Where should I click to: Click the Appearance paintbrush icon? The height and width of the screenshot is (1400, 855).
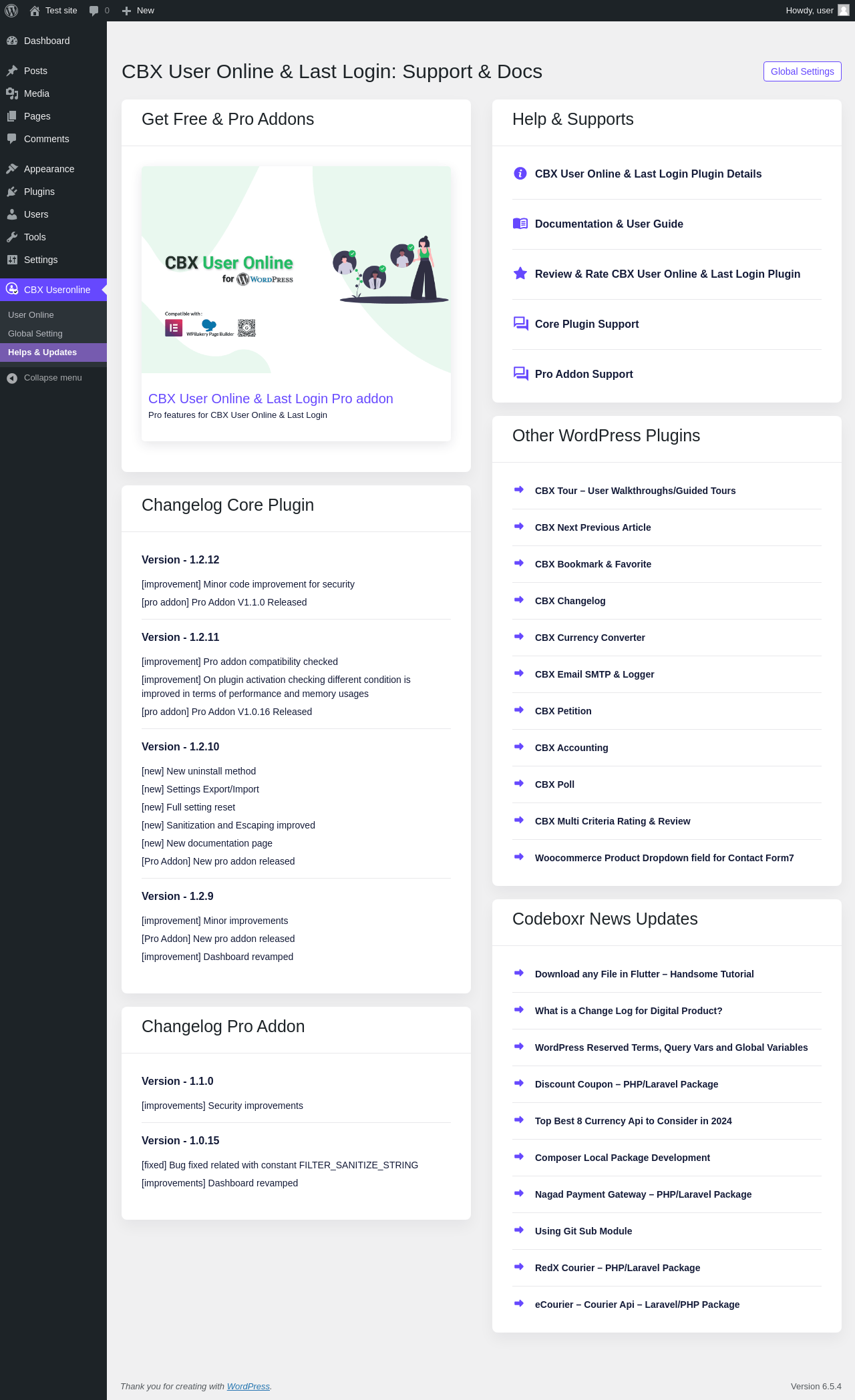(x=12, y=169)
